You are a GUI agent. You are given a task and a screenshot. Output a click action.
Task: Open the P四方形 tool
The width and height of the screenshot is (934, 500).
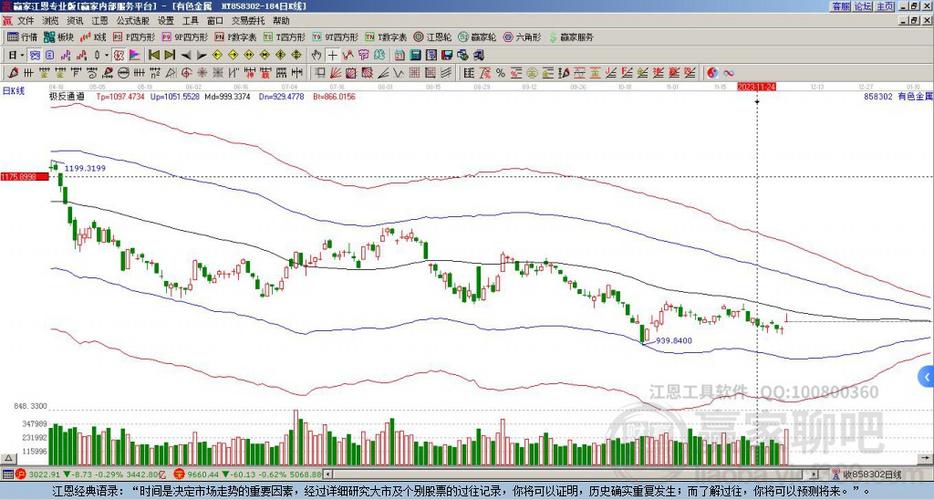(133, 37)
